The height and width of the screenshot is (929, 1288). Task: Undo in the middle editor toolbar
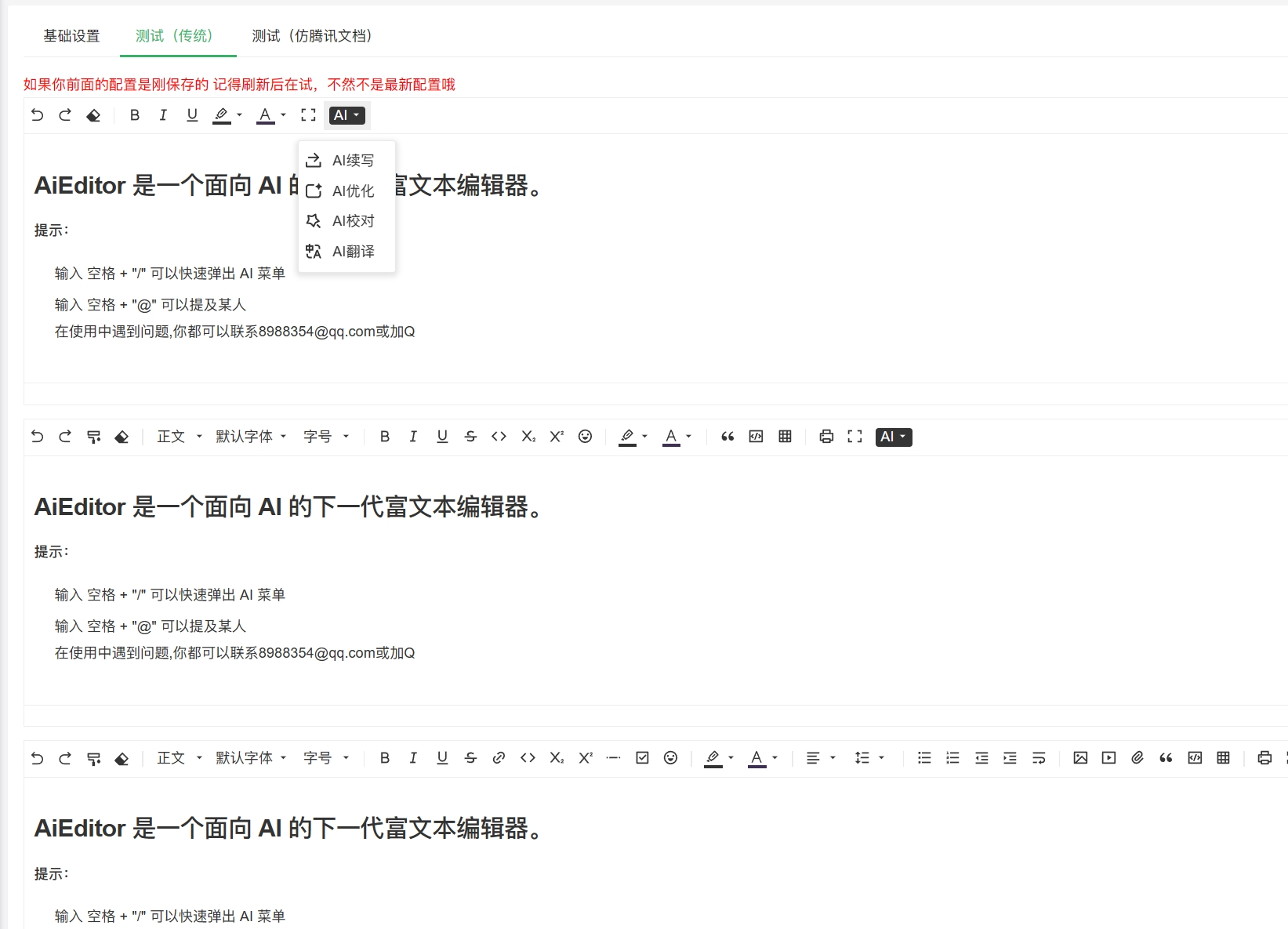click(x=37, y=437)
